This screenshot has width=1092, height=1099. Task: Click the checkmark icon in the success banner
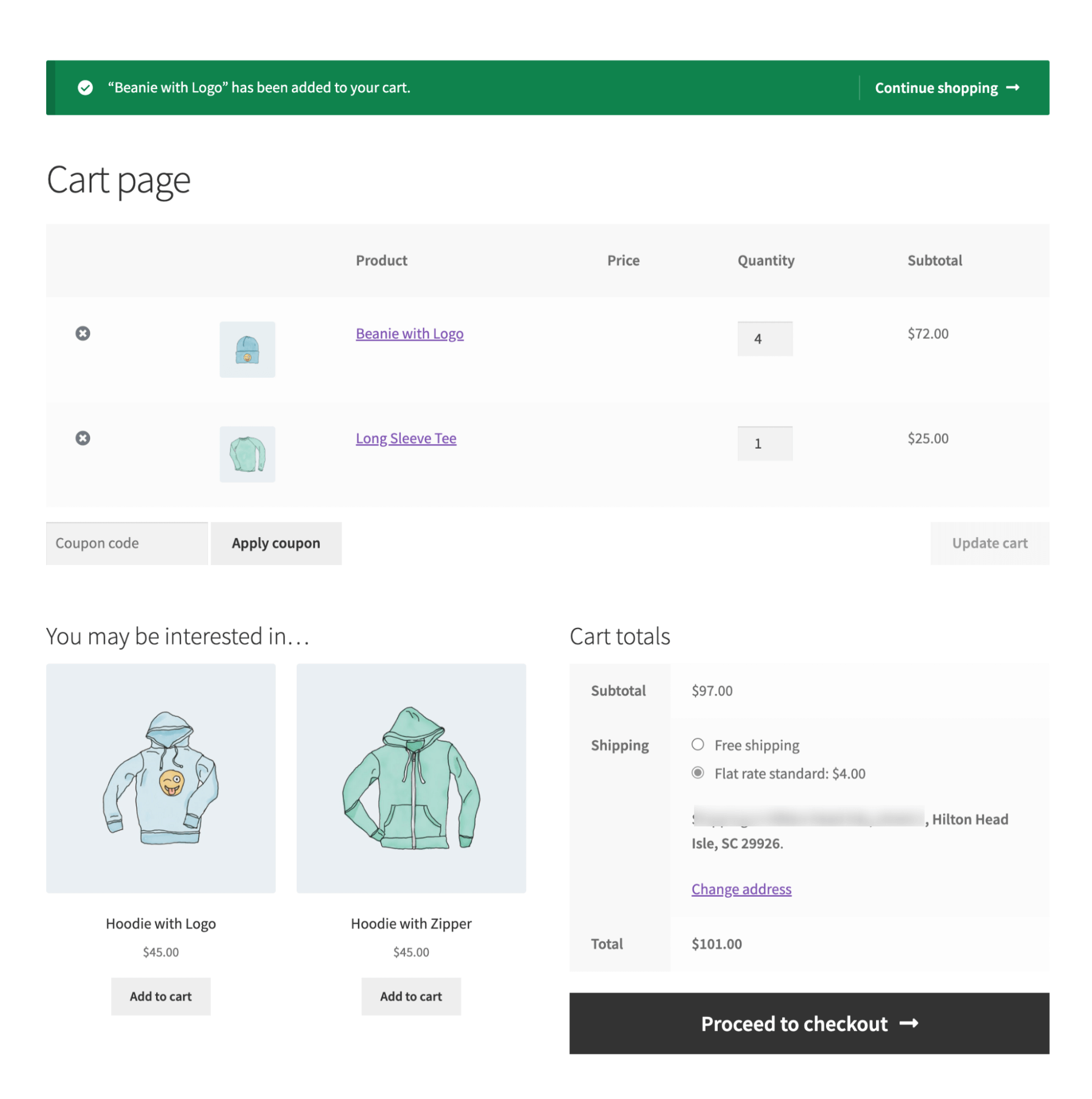85,87
